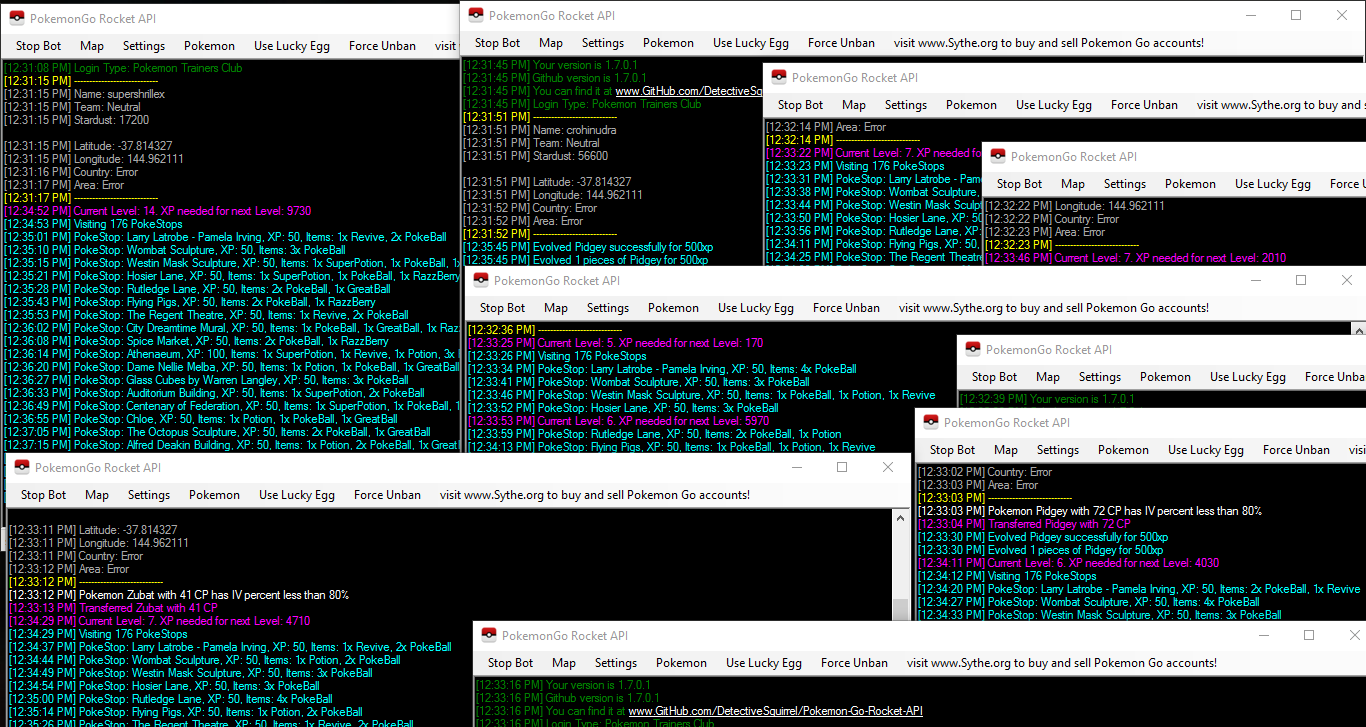Stop Bot in window logged 12:32:14 PM
This screenshot has width=1366, height=727.
click(801, 105)
